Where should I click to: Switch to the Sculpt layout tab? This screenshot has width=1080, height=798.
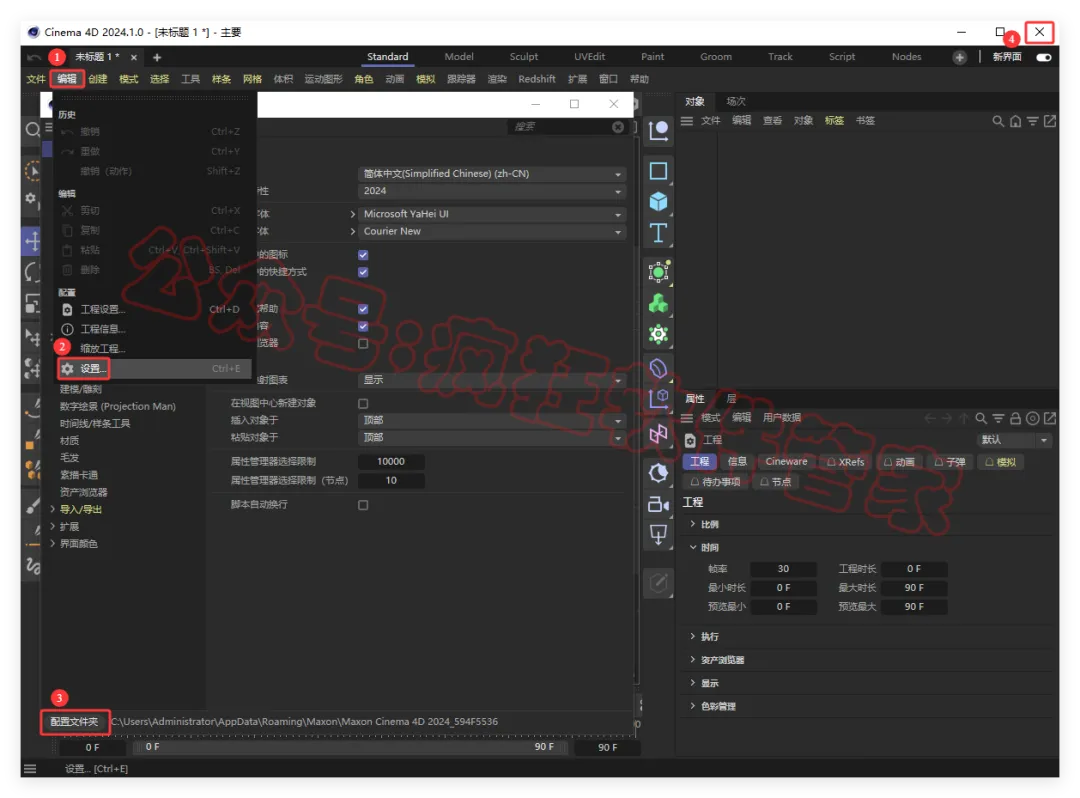coord(523,56)
